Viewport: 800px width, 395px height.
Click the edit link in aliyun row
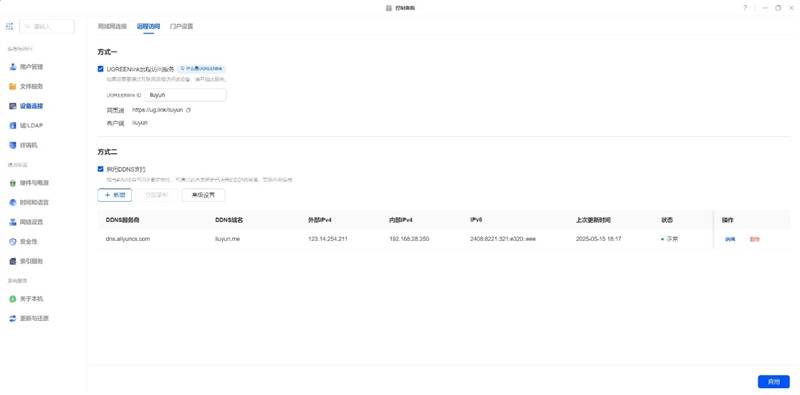pyautogui.click(x=730, y=239)
